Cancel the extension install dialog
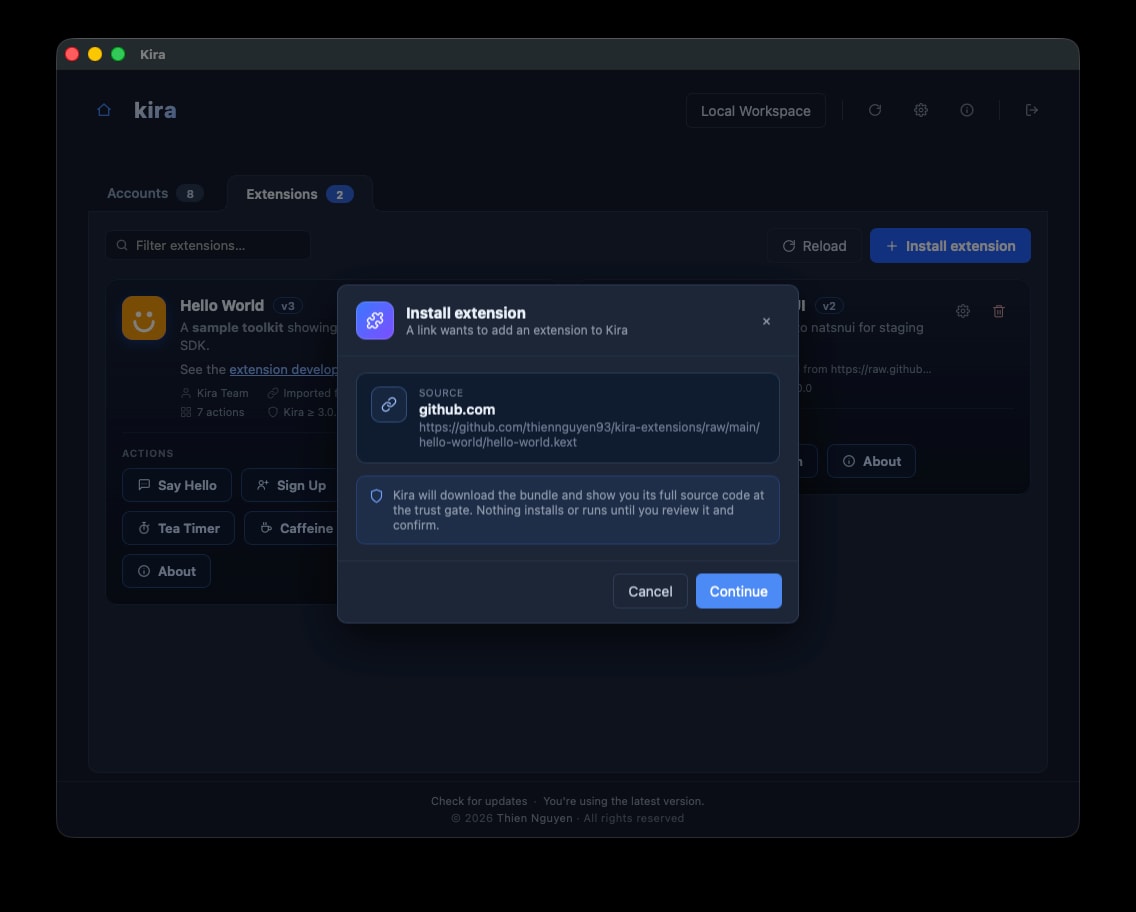Screen dimensions: 1136x912 click(650, 591)
